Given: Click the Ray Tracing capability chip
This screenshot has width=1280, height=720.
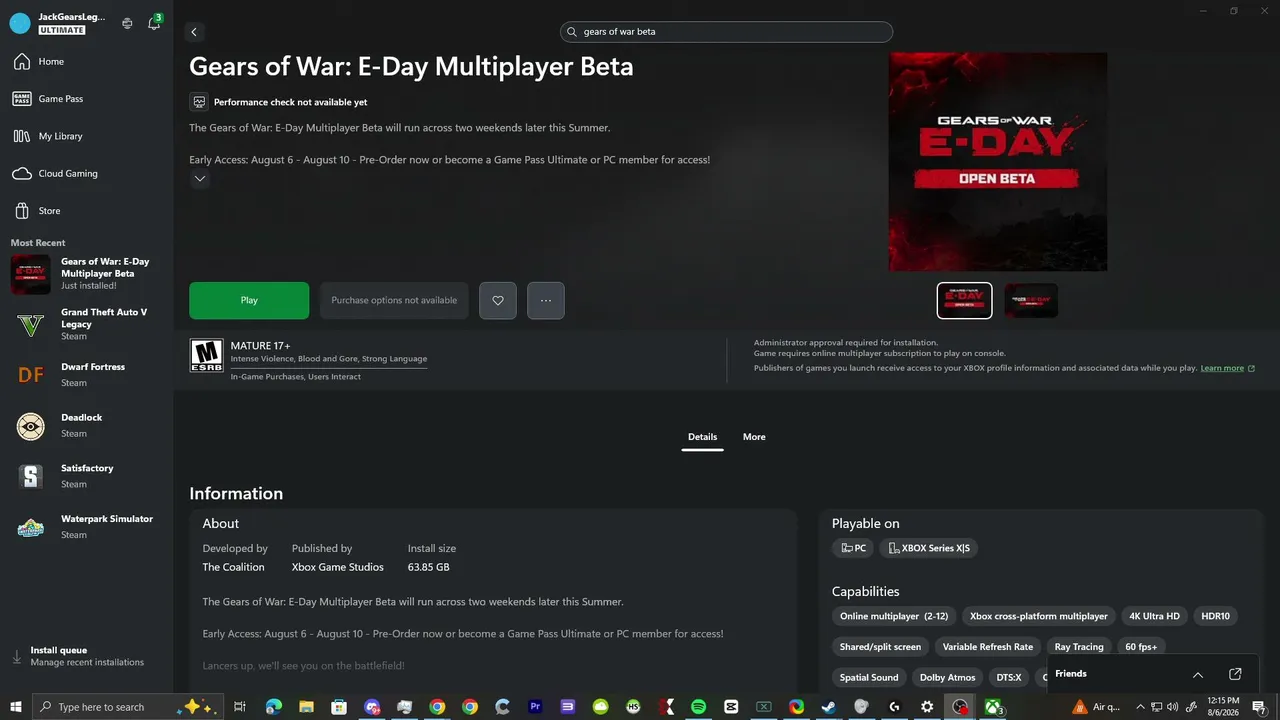Looking at the screenshot, I should tap(1079, 647).
